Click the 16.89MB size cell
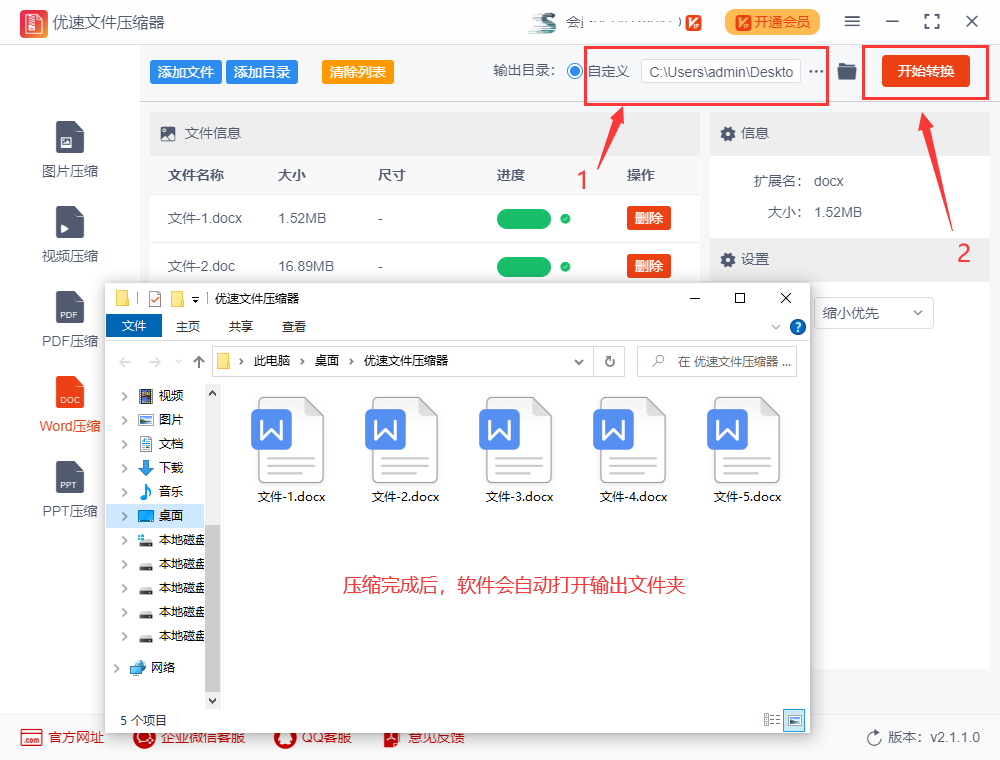The height and width of the screenshot is (760, 1000). (306, 267)
